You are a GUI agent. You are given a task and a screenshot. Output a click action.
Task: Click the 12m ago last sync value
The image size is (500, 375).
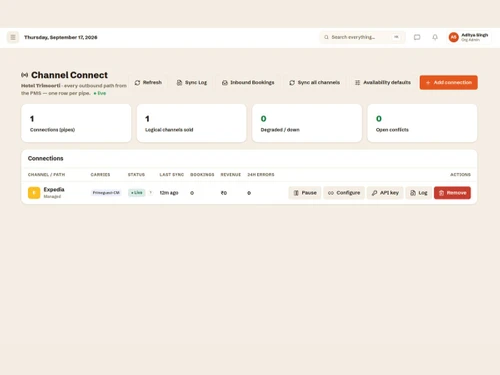[x=169, y=193]
